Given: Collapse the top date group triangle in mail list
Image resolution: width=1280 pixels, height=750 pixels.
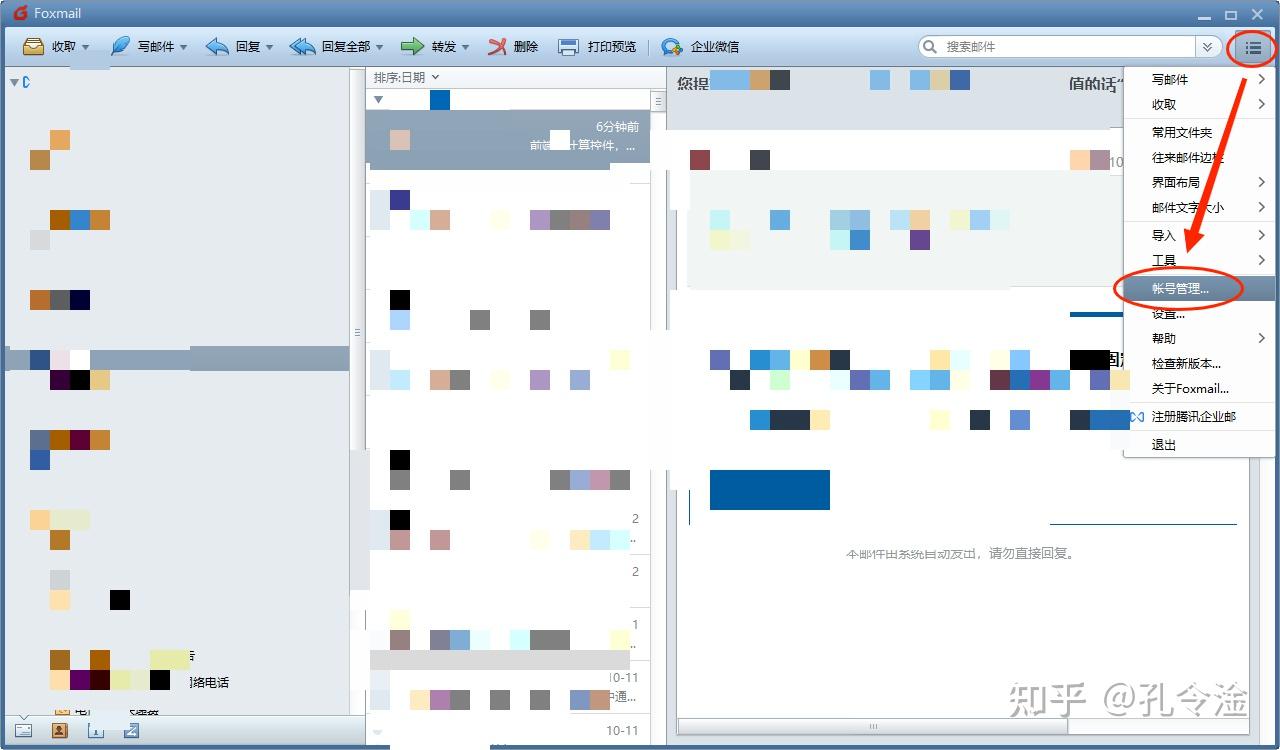Looking at the screenshot, I should click(378, 99).
